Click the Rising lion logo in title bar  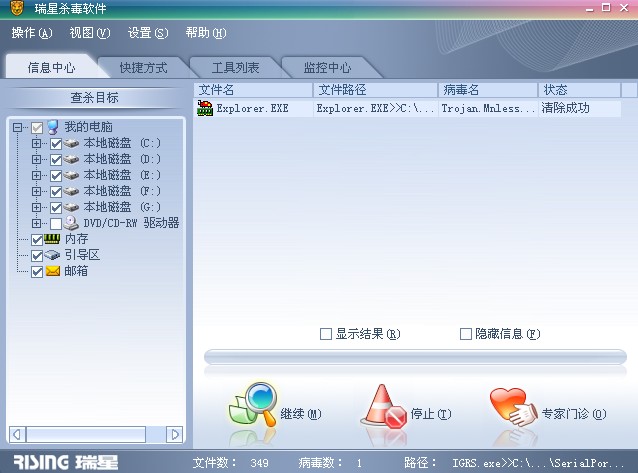click(17, 8)
